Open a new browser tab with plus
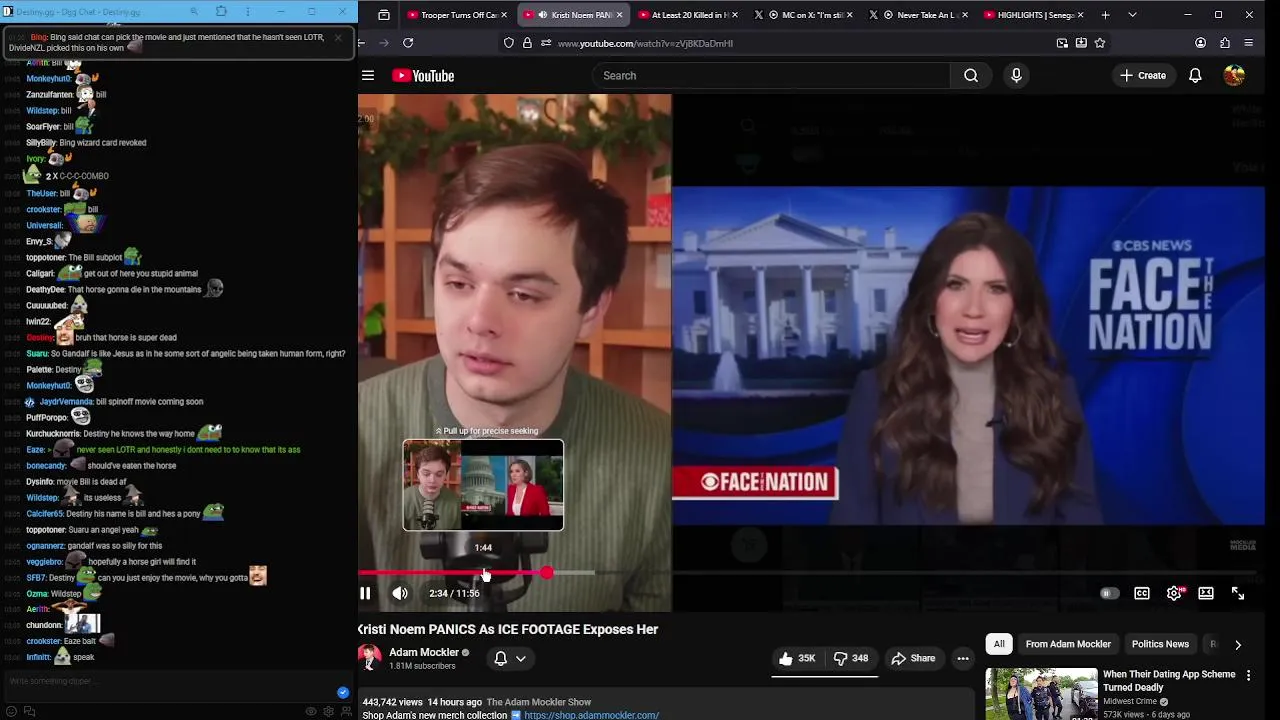The width and height of the screenshot is (1280, 720). click(1105, 15)
